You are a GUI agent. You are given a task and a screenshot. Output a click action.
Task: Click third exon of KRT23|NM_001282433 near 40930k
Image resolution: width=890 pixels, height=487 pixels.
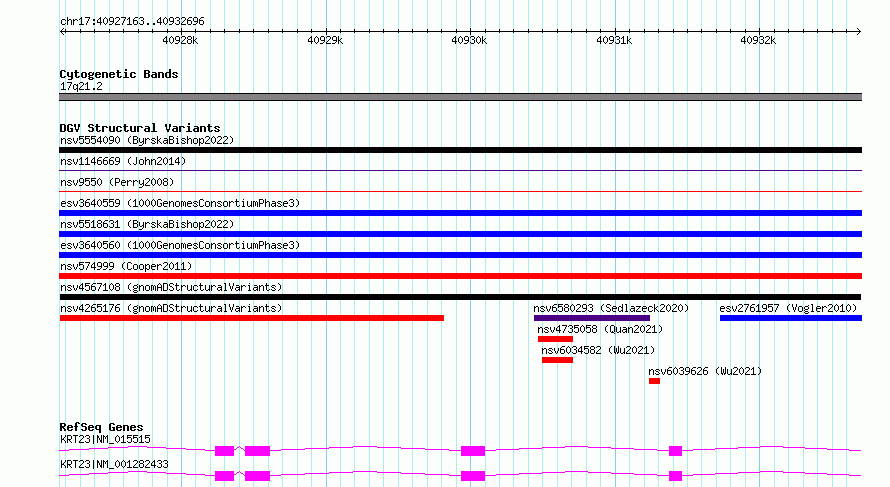(x=473, y=476)
